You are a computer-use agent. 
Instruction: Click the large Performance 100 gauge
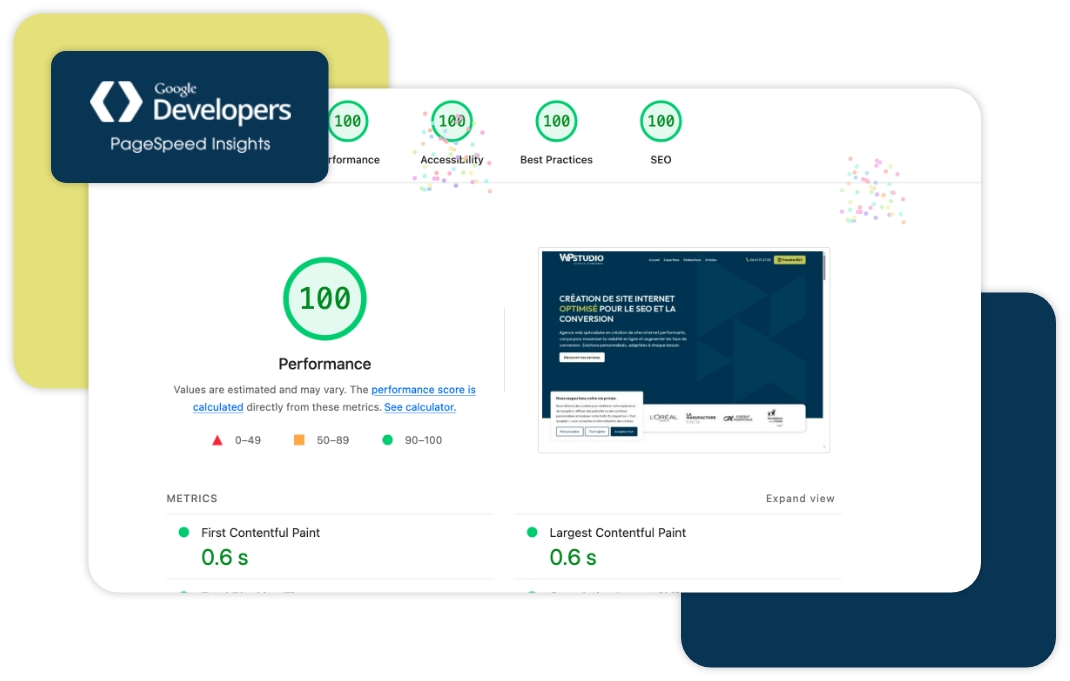(x=325, y=299)
